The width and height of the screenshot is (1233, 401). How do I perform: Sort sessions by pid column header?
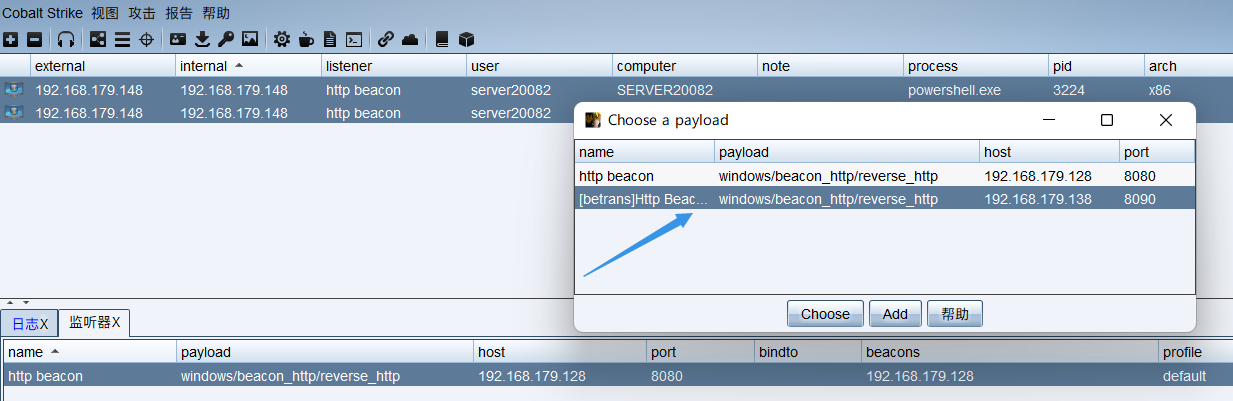[1097, 66]
